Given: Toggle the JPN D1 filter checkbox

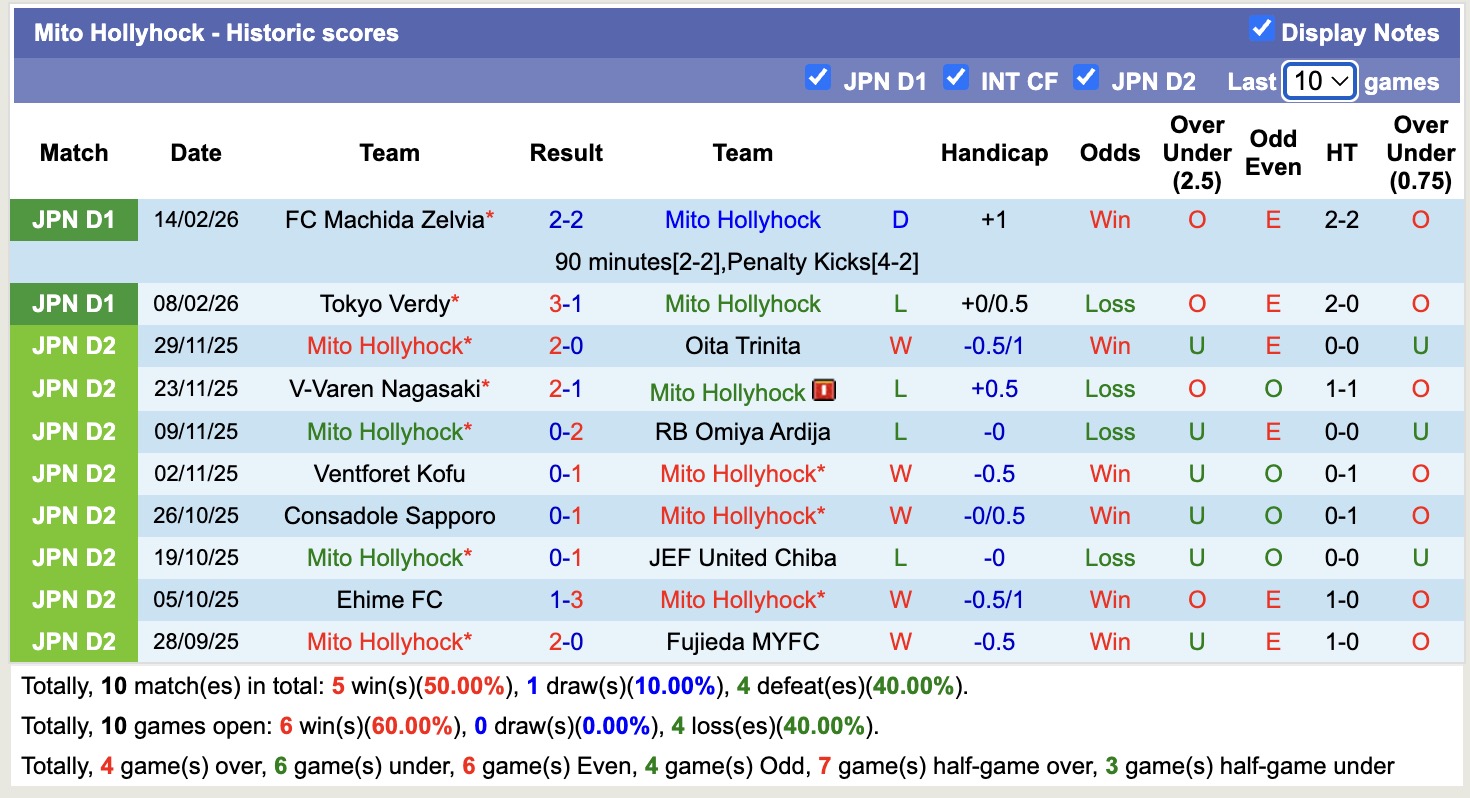Looking at the screenshot, I should click(818, 77).
